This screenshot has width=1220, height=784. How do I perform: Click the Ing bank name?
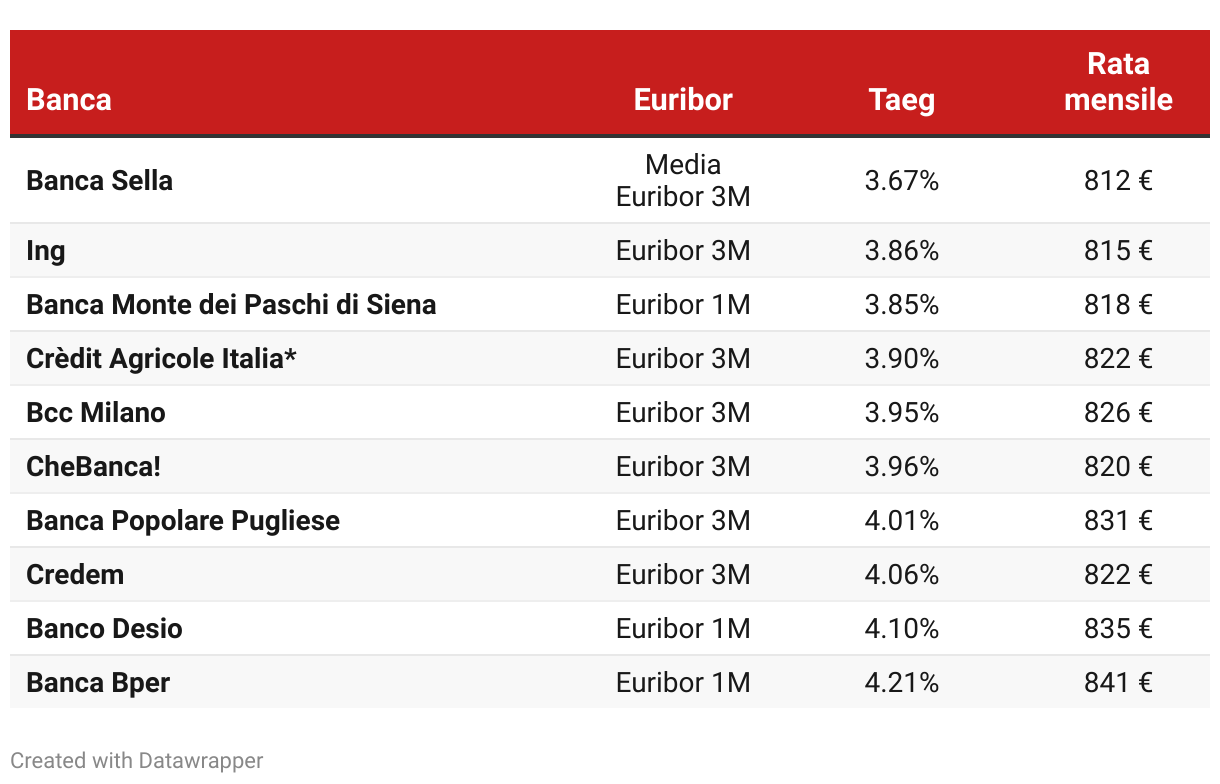coord(45,251)
